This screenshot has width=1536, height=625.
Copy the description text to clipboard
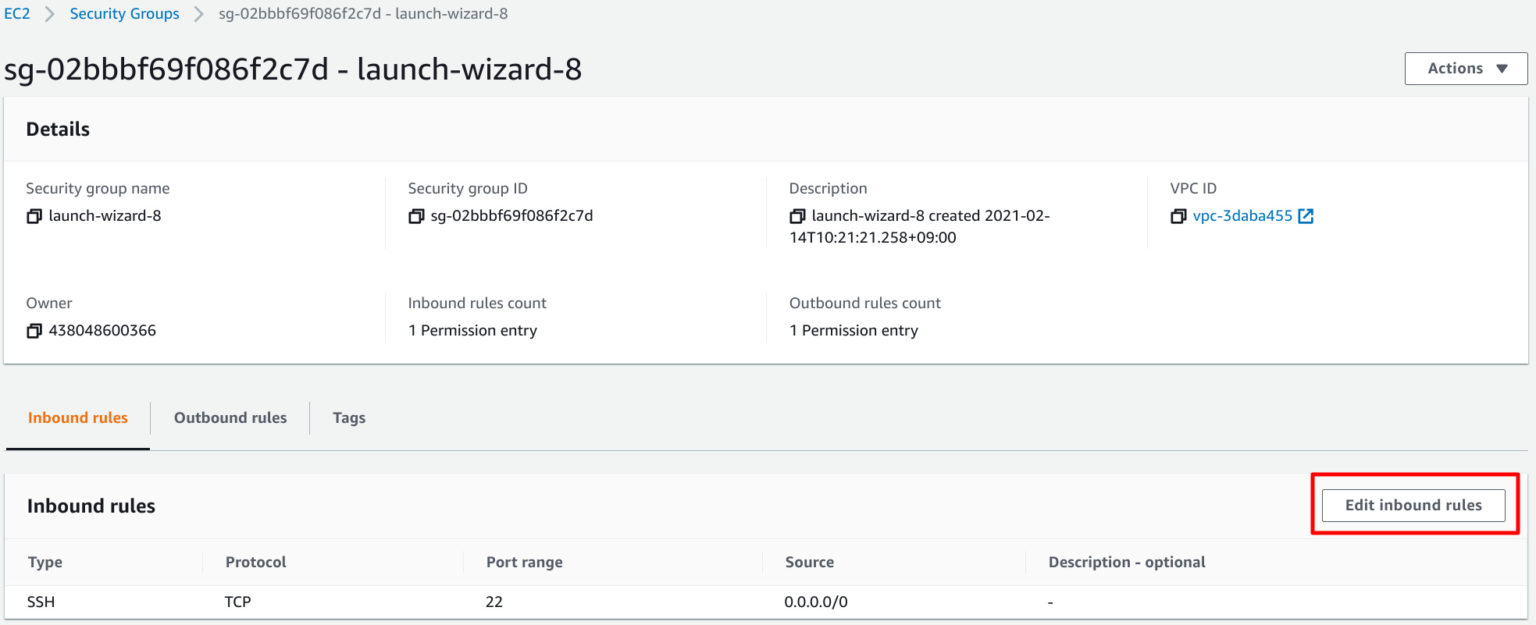click(797, 215)
